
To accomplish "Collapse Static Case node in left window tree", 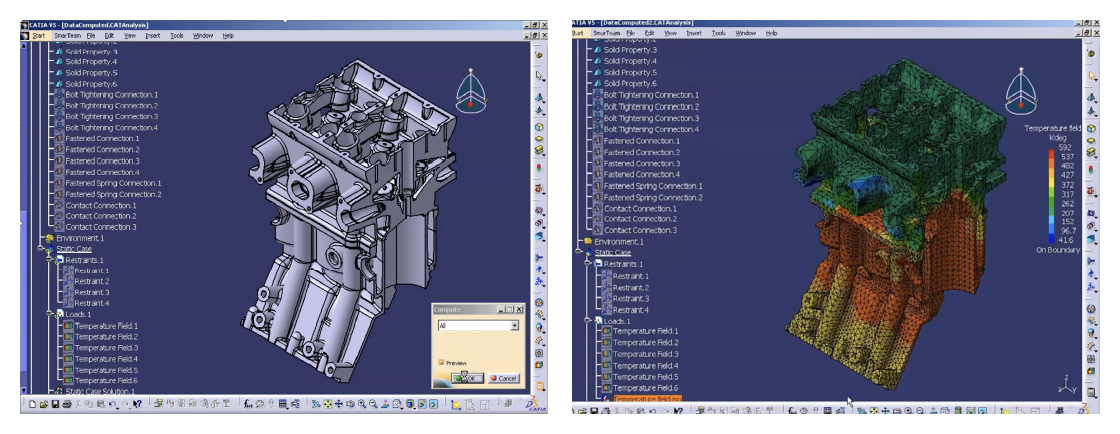I will tap(41, 249).
